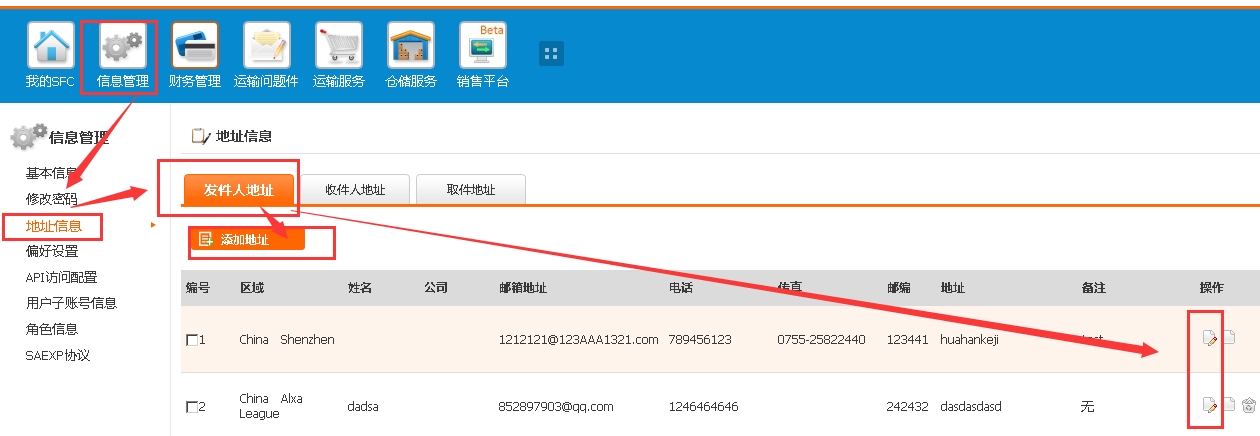The image size is (1260, 436).
Task: Click the 添加地址 button
Action: [x=246, y=239]
